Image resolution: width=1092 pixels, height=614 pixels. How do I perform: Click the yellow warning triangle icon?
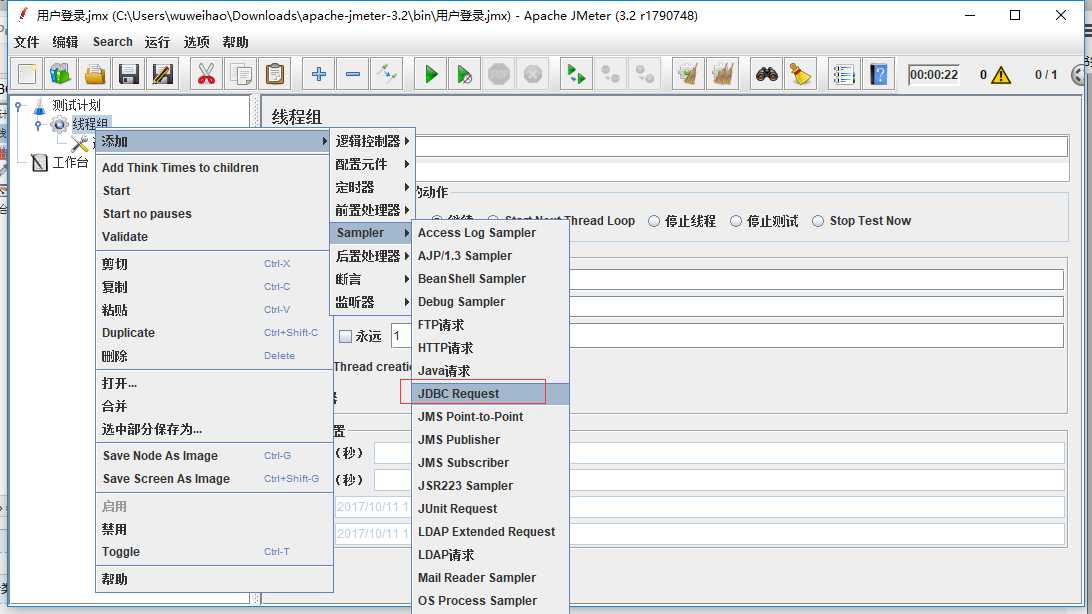1001,74
